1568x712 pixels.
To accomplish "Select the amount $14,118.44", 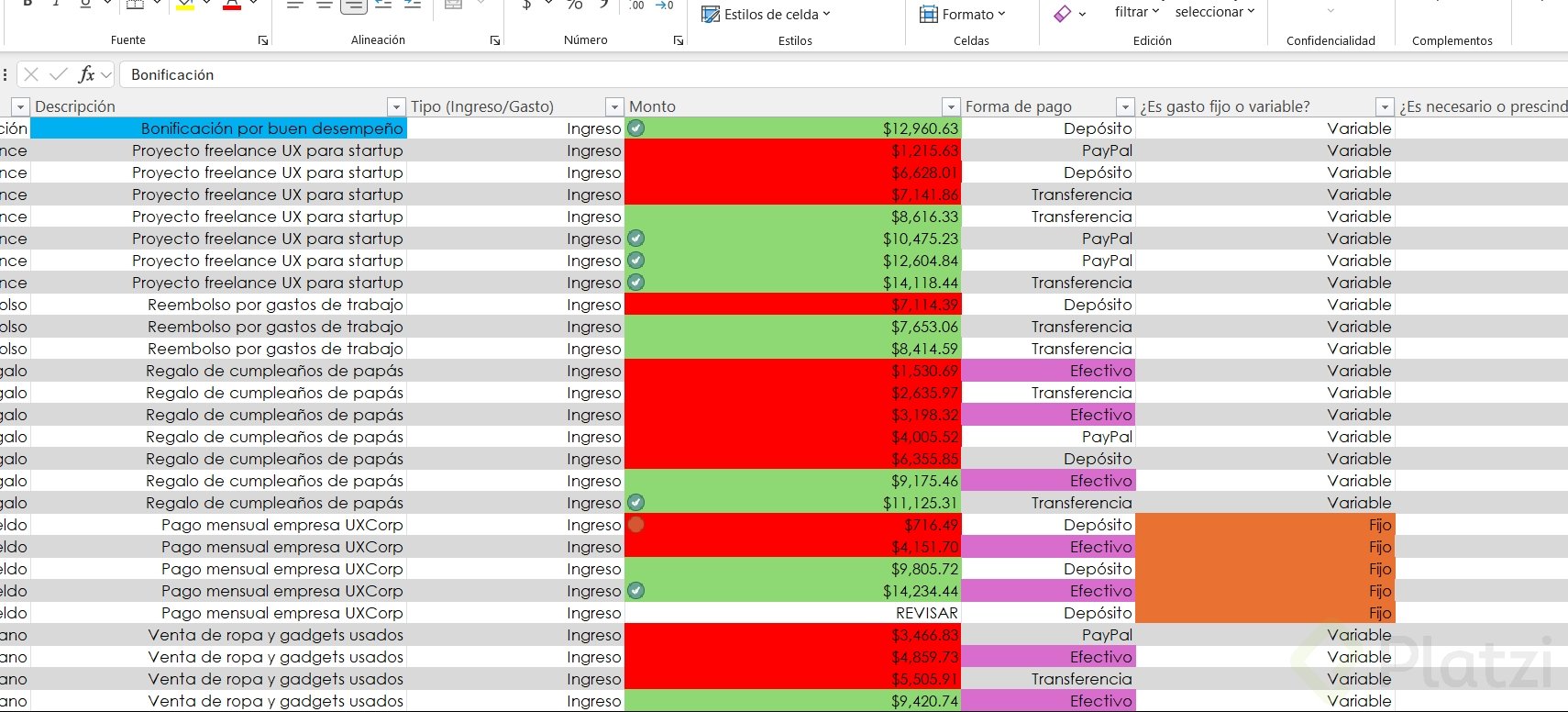I will [793, 283].
